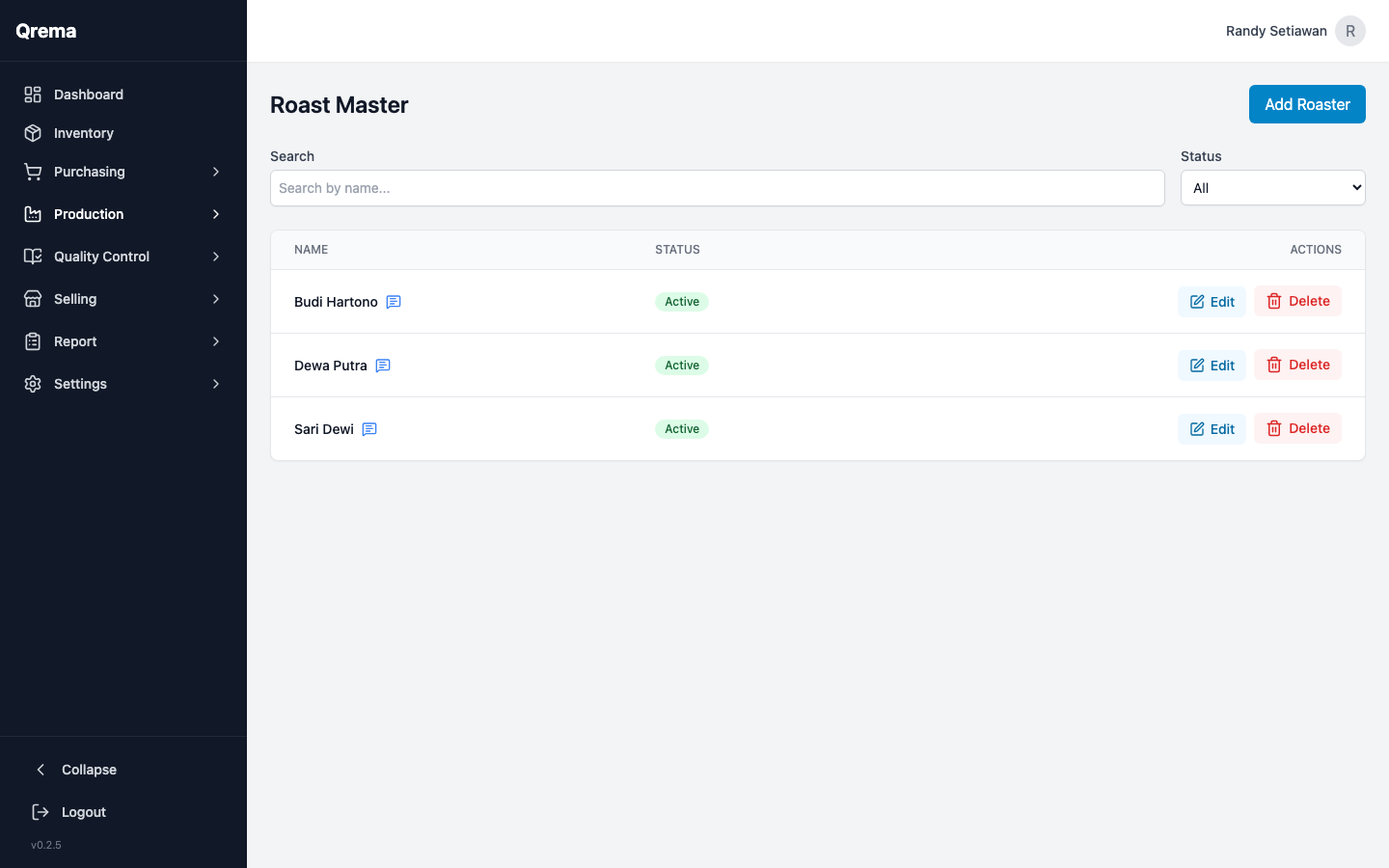1389x868 pixels.
Task: Open the Selling menu
Action: click(x=75, y=299)
